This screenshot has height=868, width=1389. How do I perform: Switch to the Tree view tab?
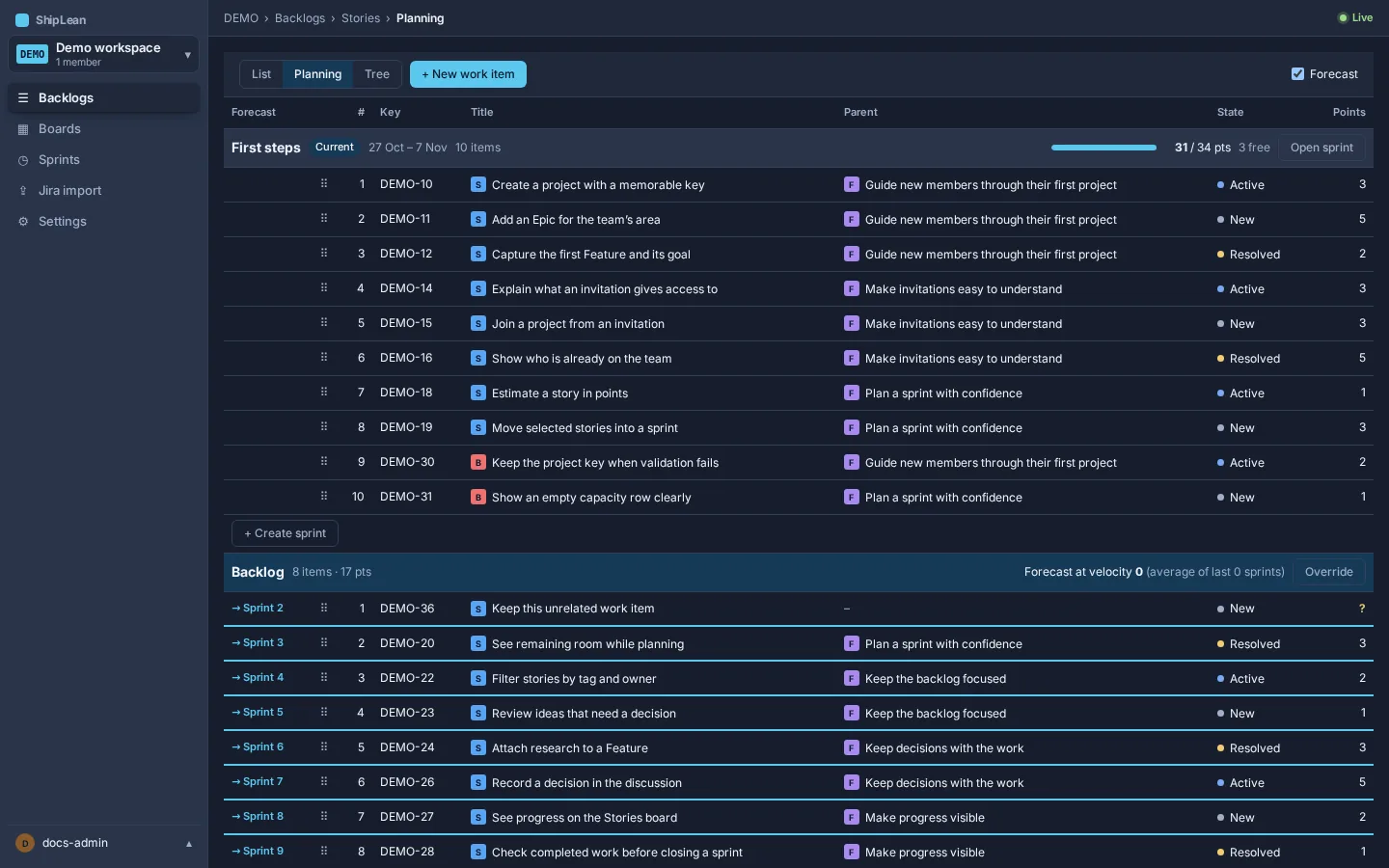(x=377, y=74)
